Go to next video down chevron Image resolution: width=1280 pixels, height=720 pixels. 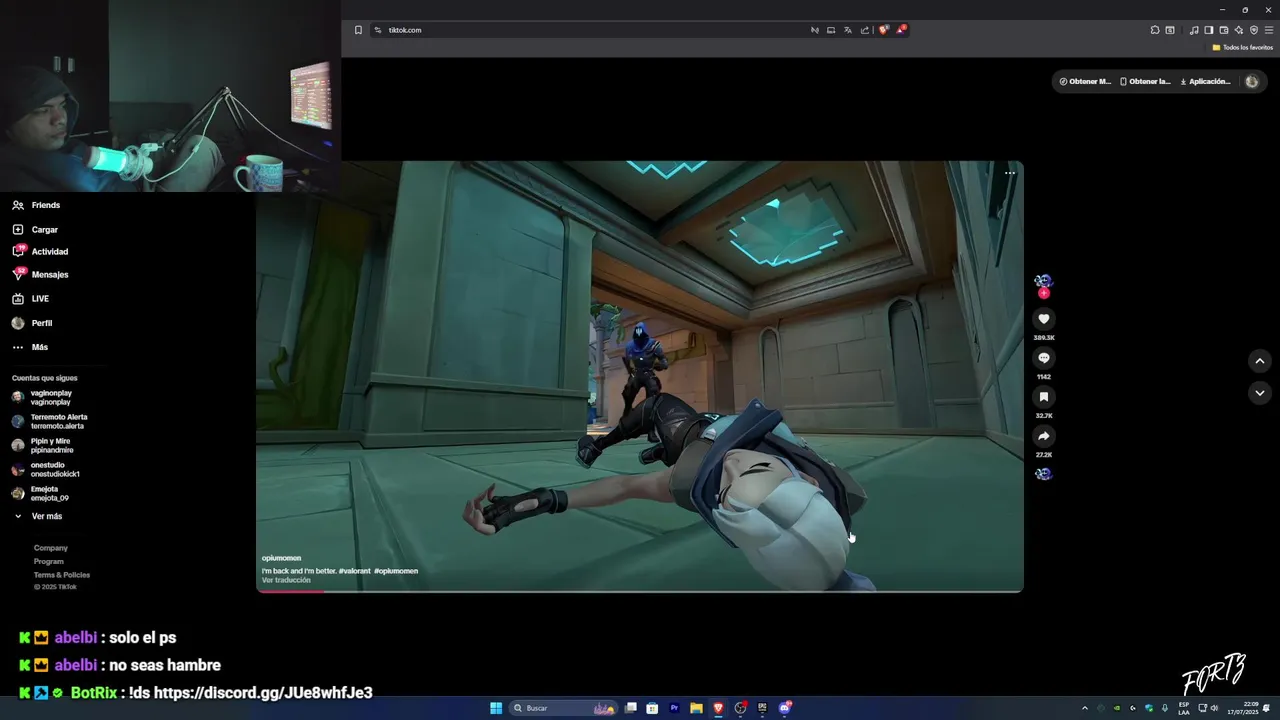tap(1260, 393)
